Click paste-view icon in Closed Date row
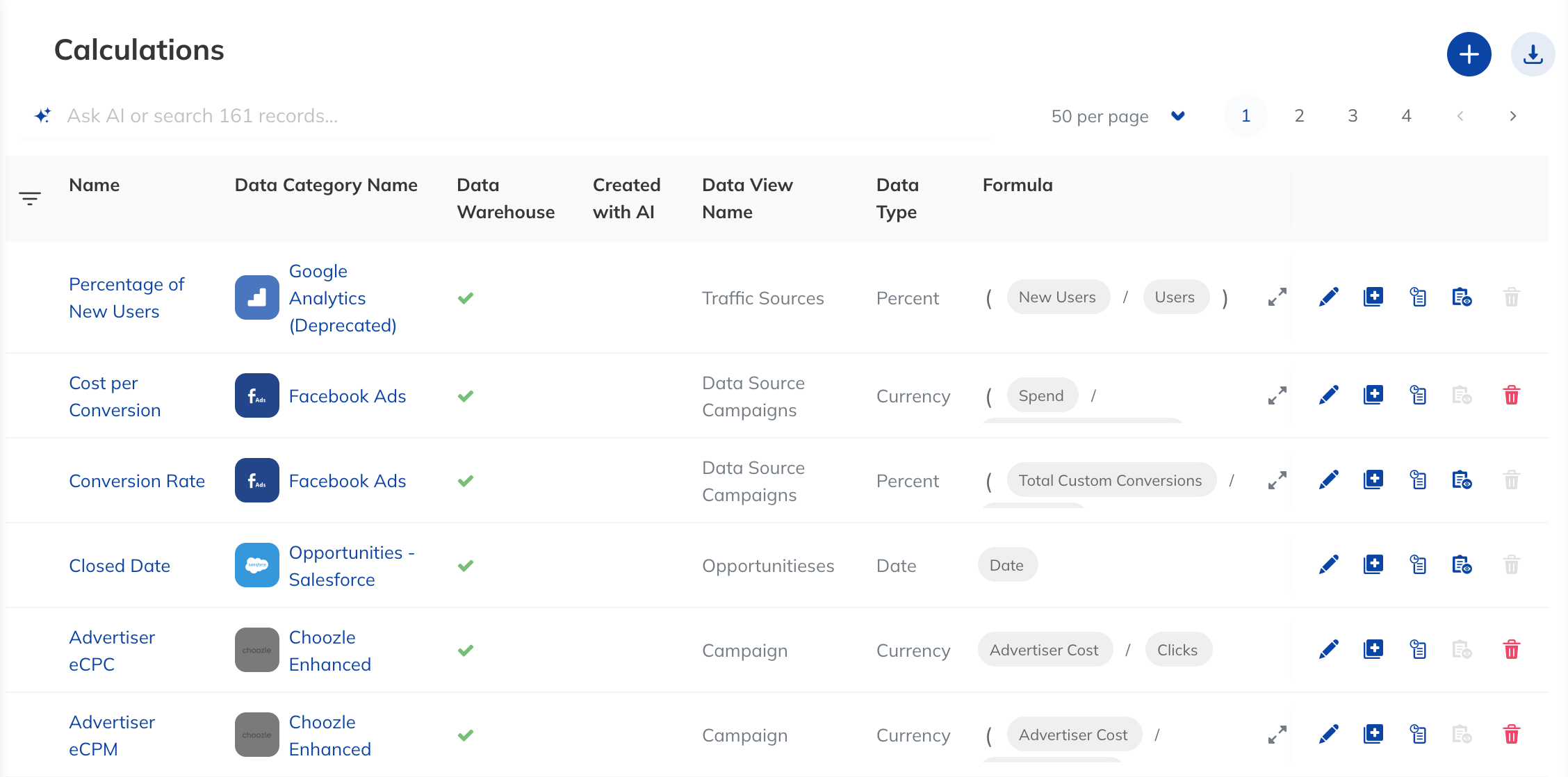Screen dimensions: 1568x777 (x=1462, y=565)
